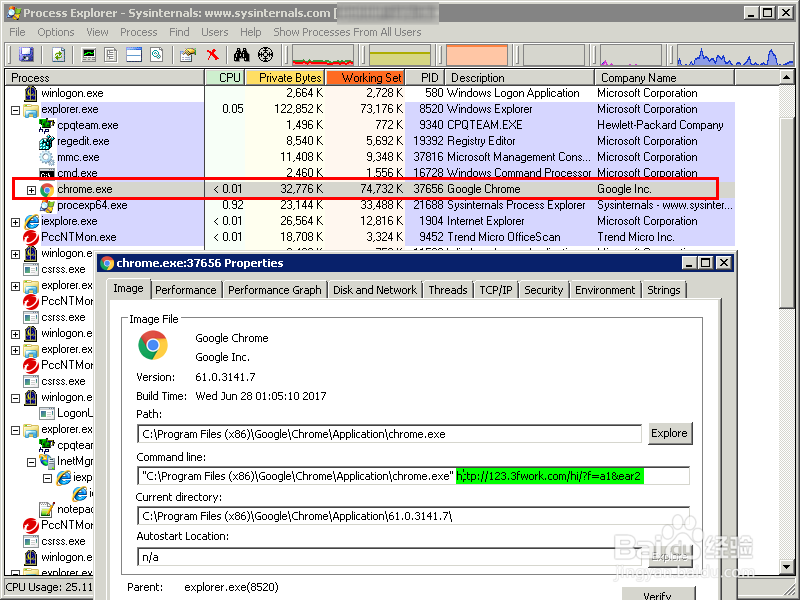Click the binoculars Find Handle icon

241,54
